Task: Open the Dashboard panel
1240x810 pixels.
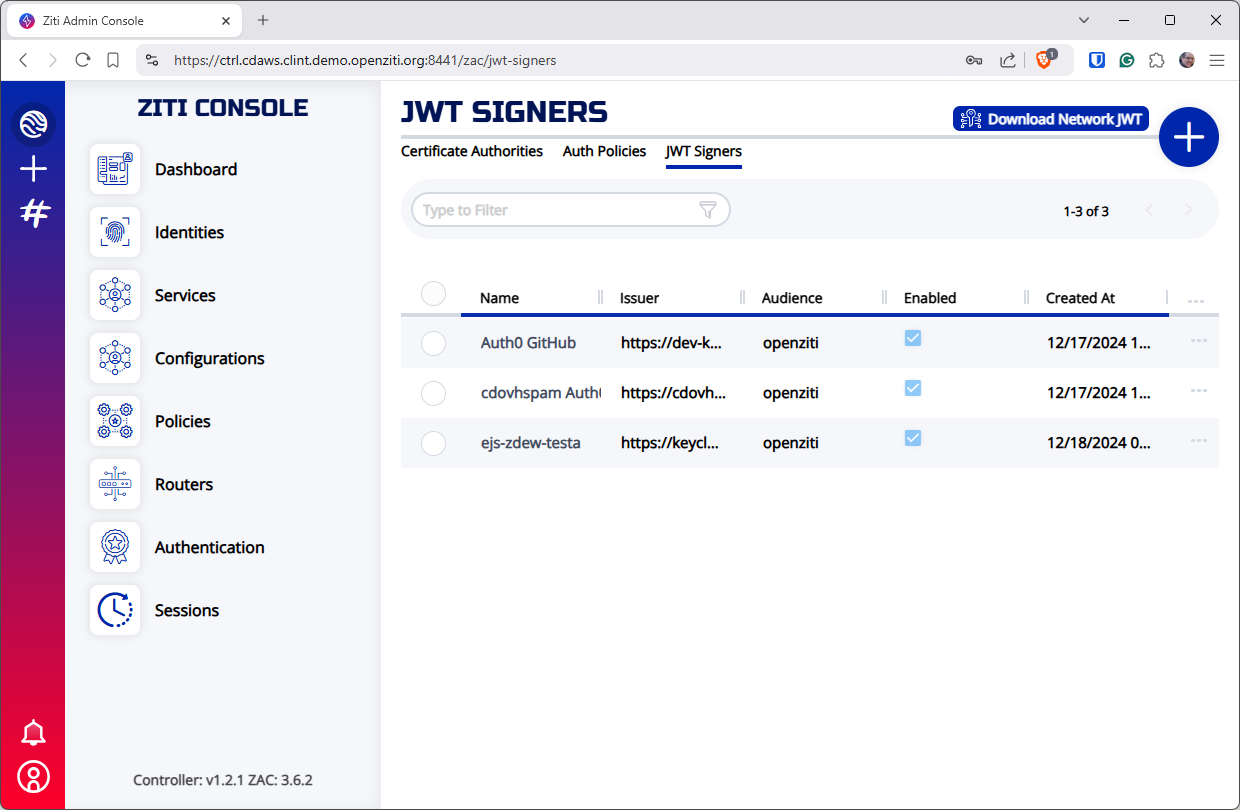Action: coord(196,169)
